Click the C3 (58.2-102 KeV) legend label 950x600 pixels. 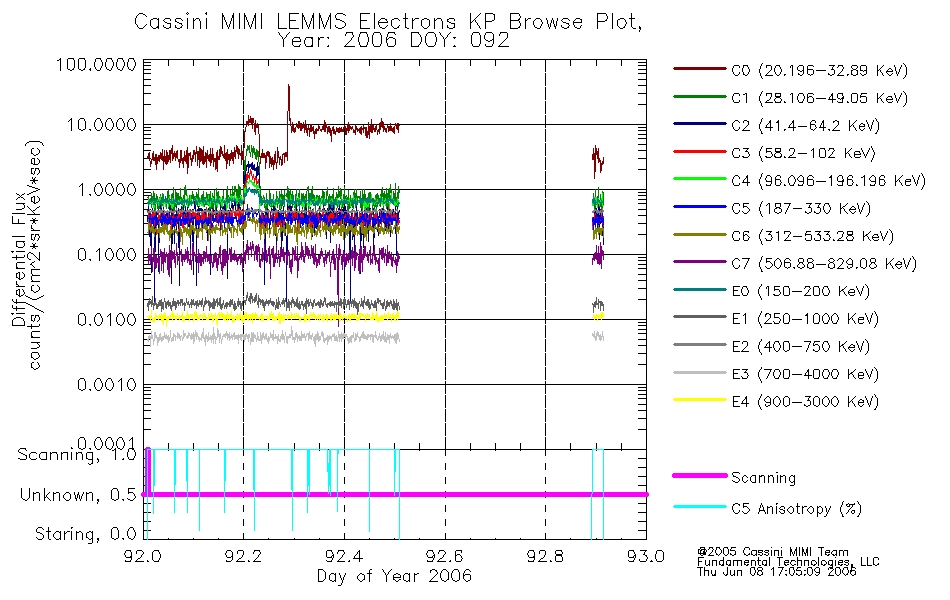(803, 153)
